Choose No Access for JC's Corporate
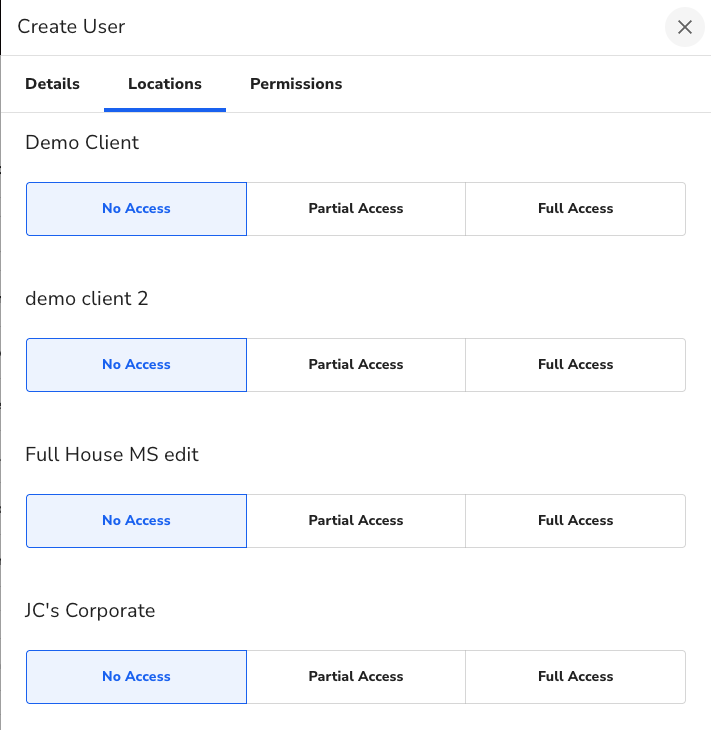This screenshot has height=730, width=711. pyautogui.click(x=136, y=677)
